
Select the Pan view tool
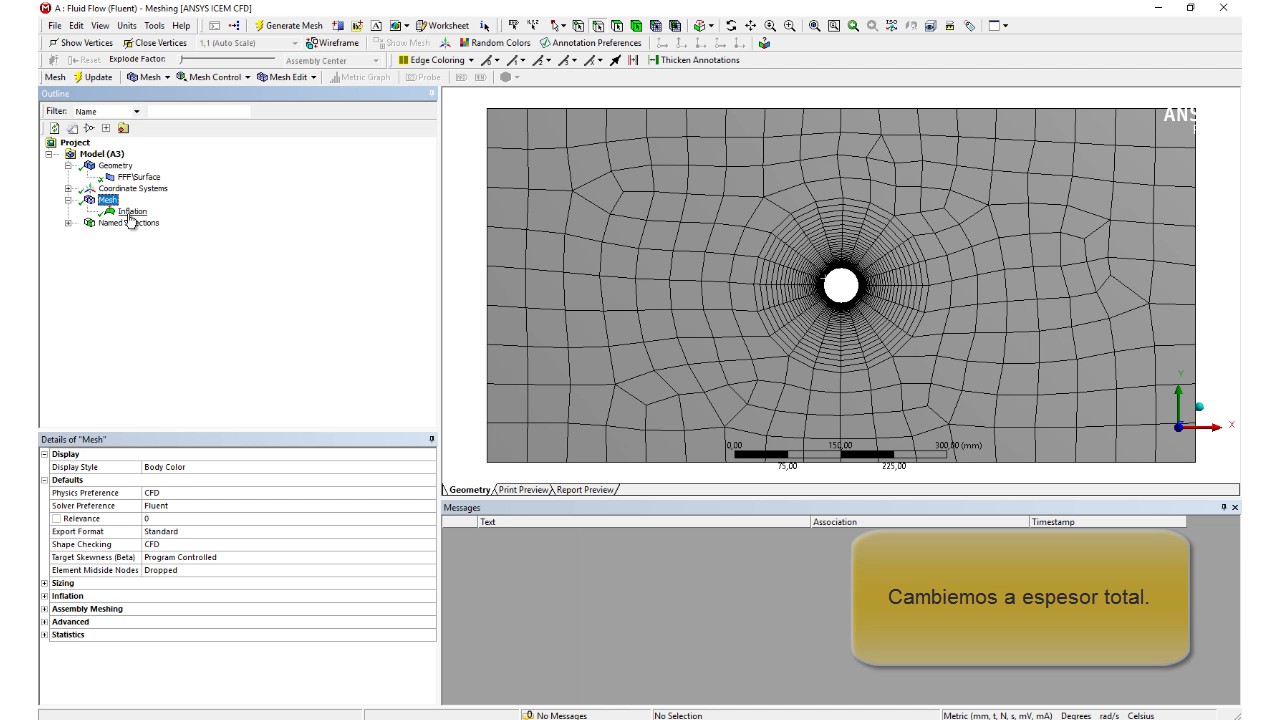click(750, 26)
